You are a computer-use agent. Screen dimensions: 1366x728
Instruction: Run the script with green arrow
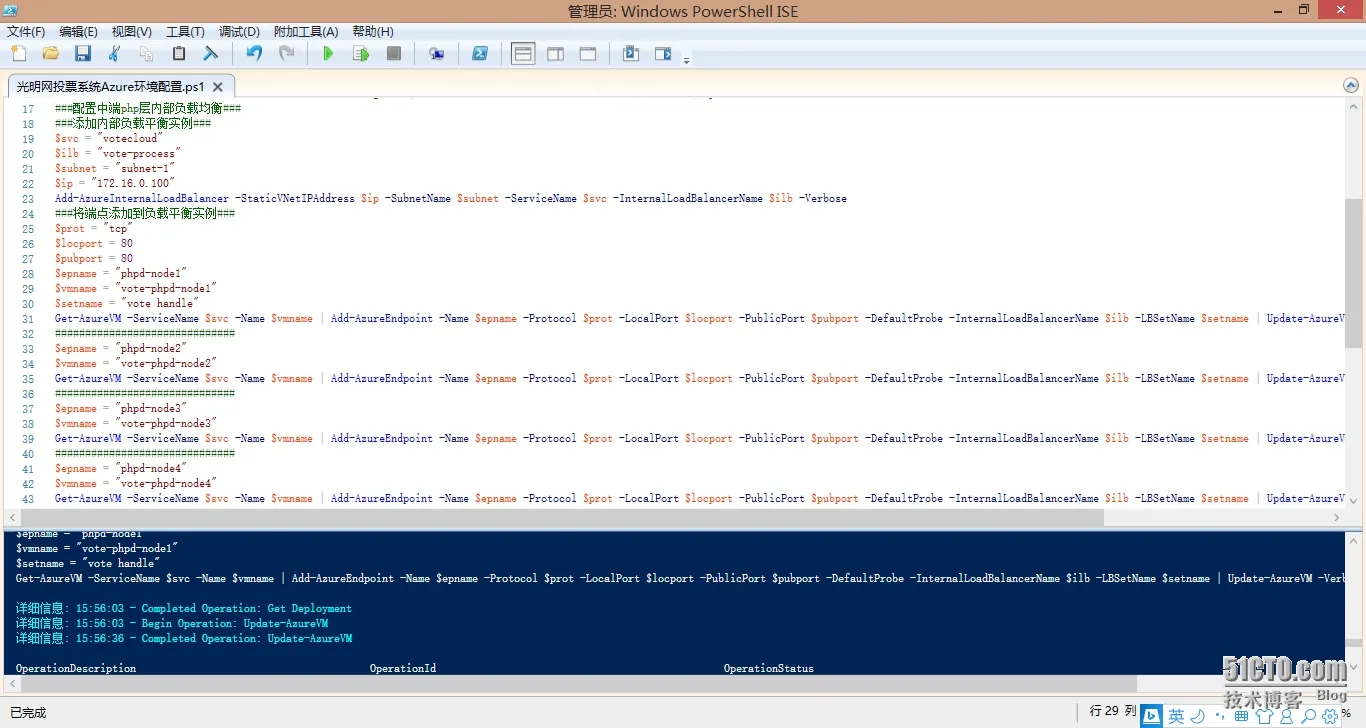(x=328, y=54)
